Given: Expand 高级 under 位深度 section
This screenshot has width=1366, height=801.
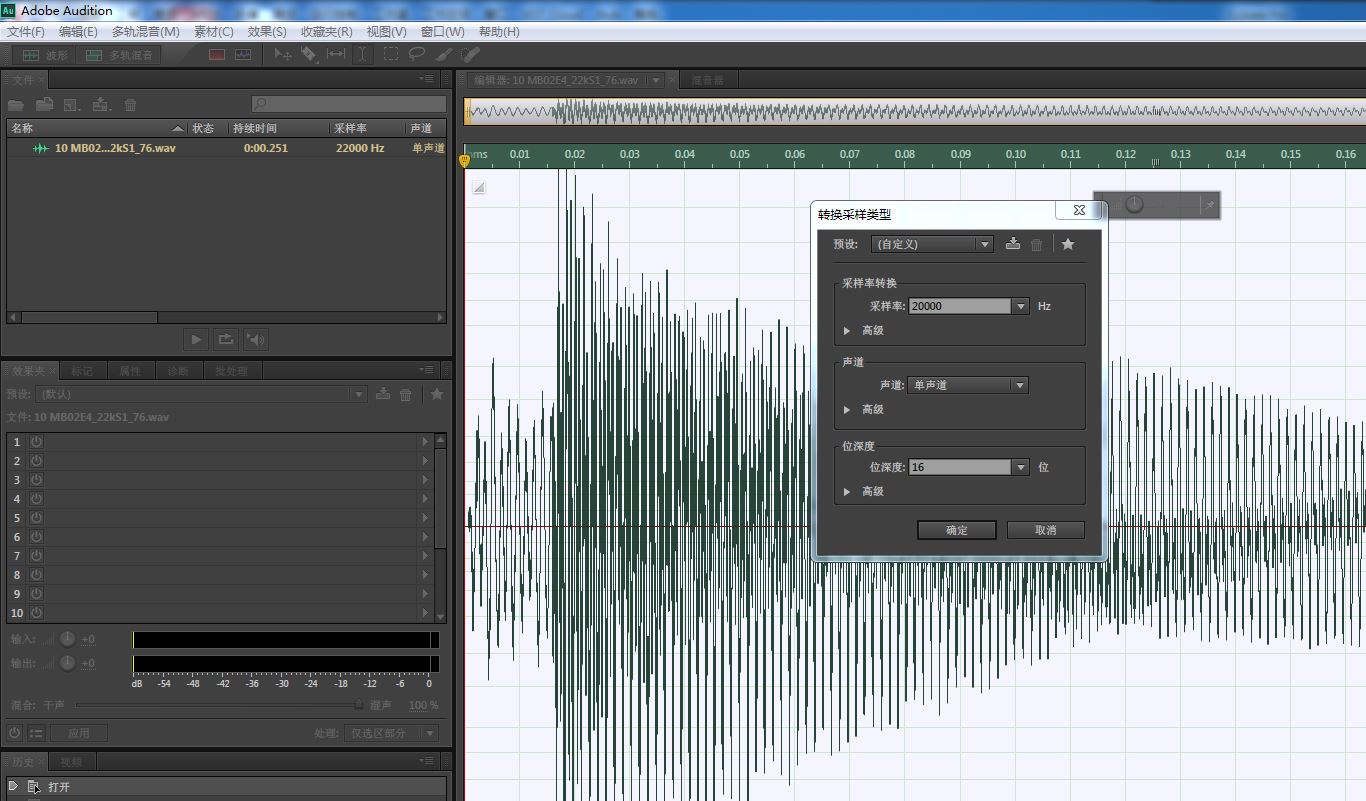Looking at the screenshot, I should pyautogui.click(x=848, y=492).
